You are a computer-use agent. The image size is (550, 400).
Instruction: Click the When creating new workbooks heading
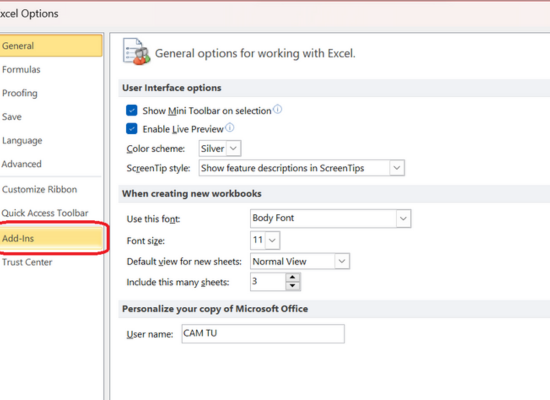tap(192, 194)
